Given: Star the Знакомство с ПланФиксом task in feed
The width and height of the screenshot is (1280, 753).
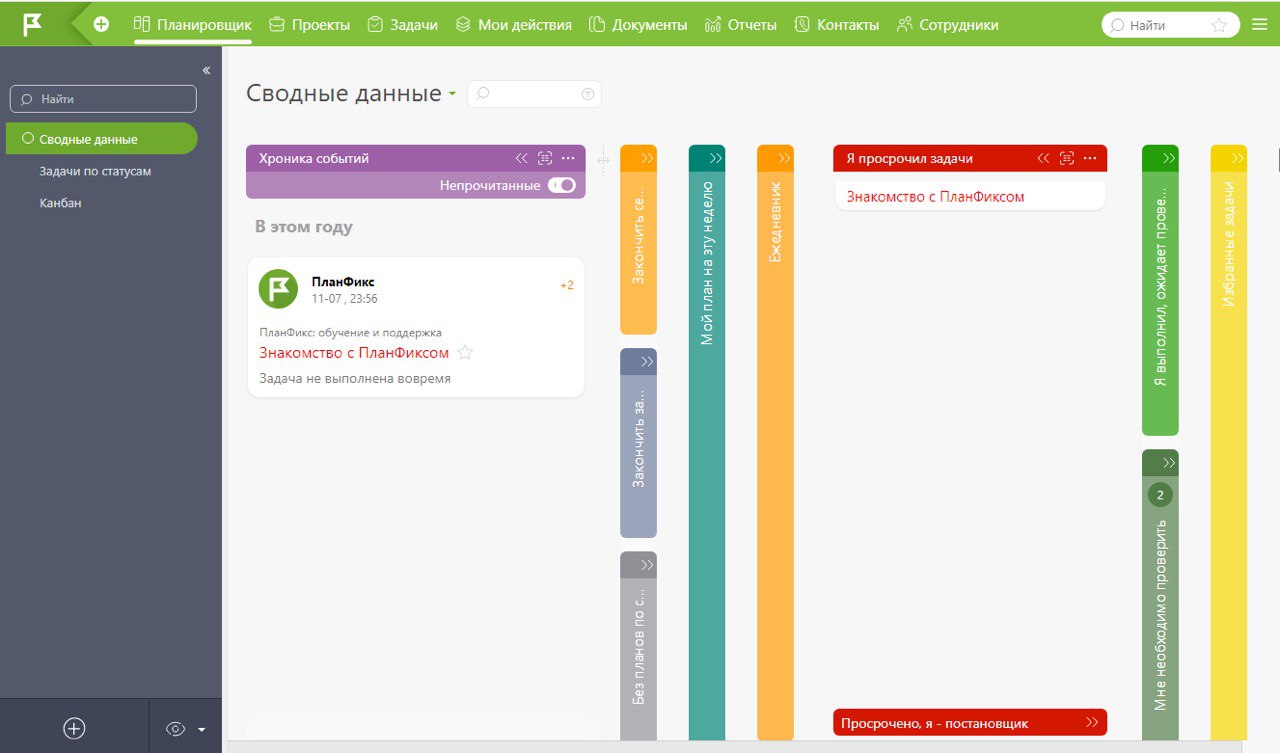Looking at the screenshot, I should click(x=464, y=352).
